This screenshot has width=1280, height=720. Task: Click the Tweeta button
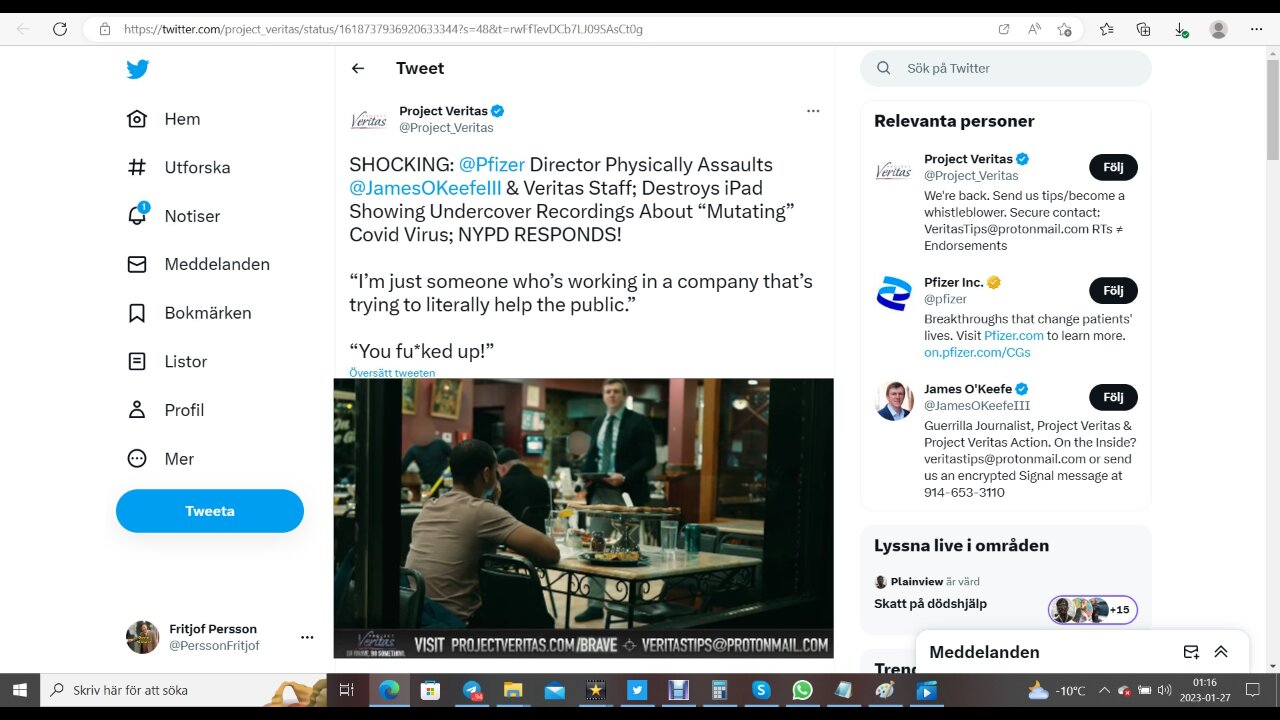(210, 511)
